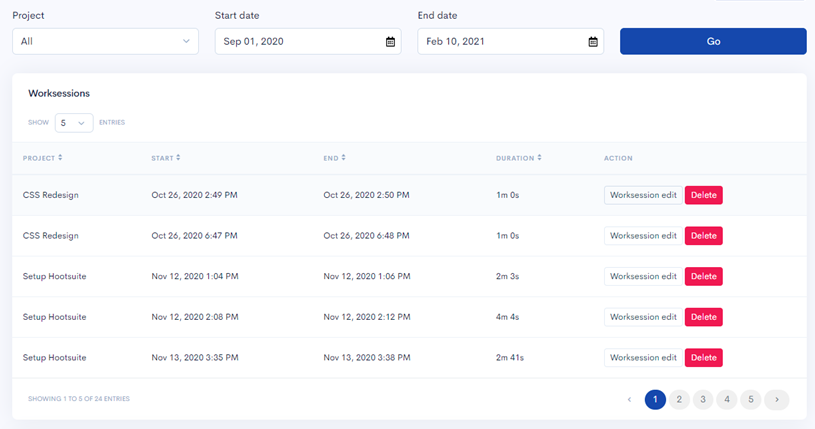Viewport: 815px width, 429px height.
Task: Go to next page arrow
Action: click(777, 399)
